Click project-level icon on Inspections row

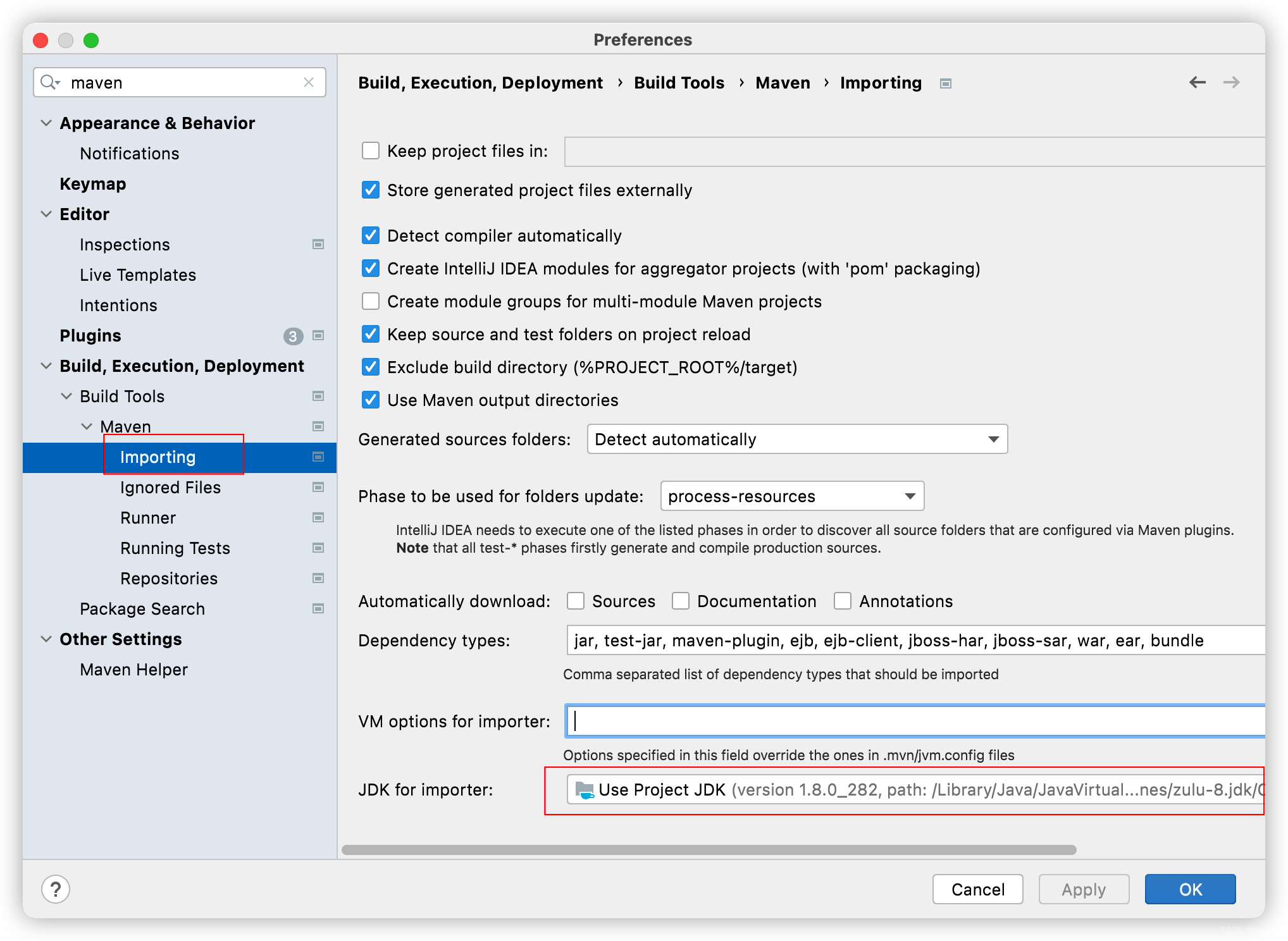coord(318,244)
